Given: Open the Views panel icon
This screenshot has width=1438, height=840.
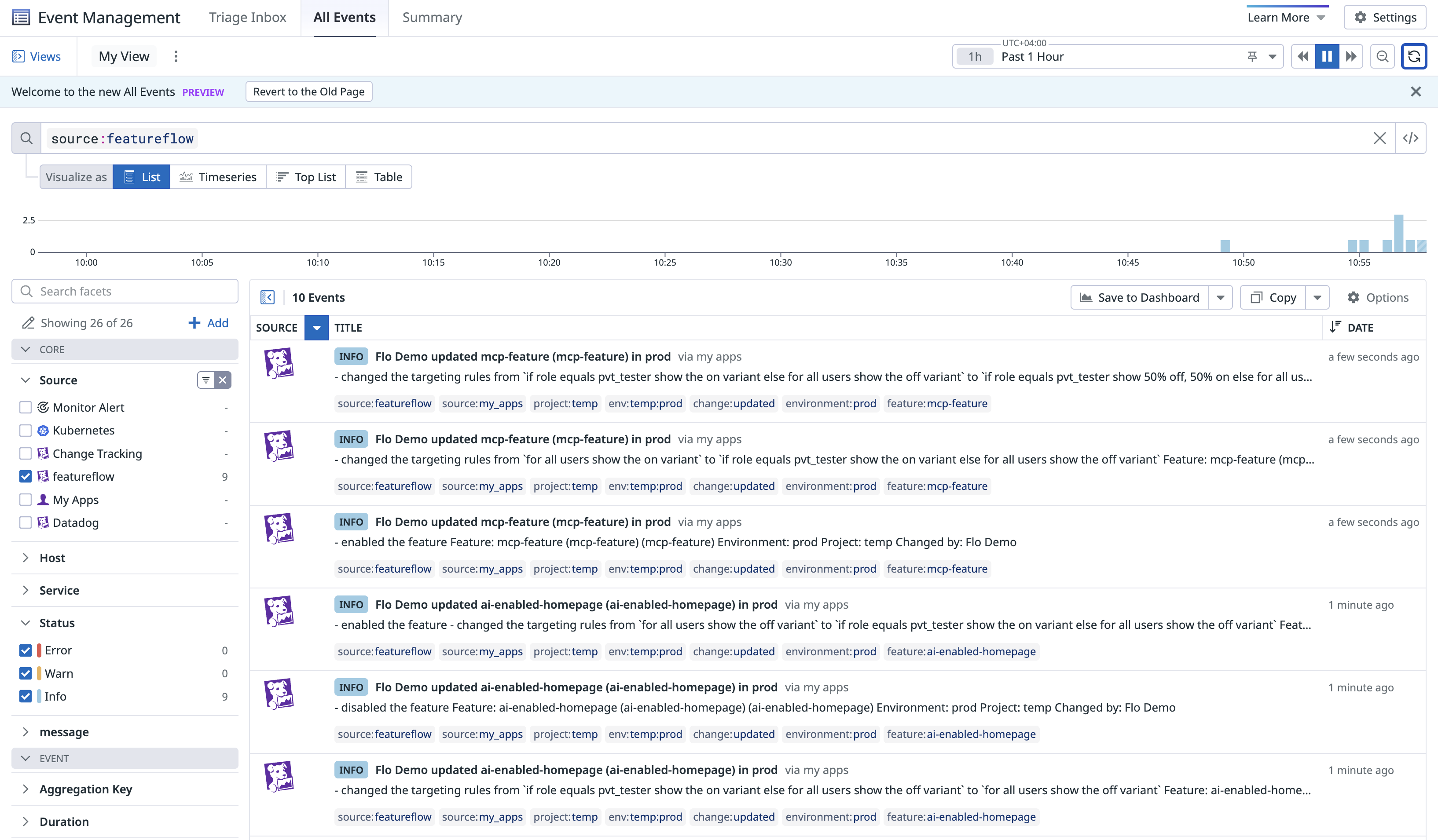Looking at the screenshot, I should tap(18, 56).
